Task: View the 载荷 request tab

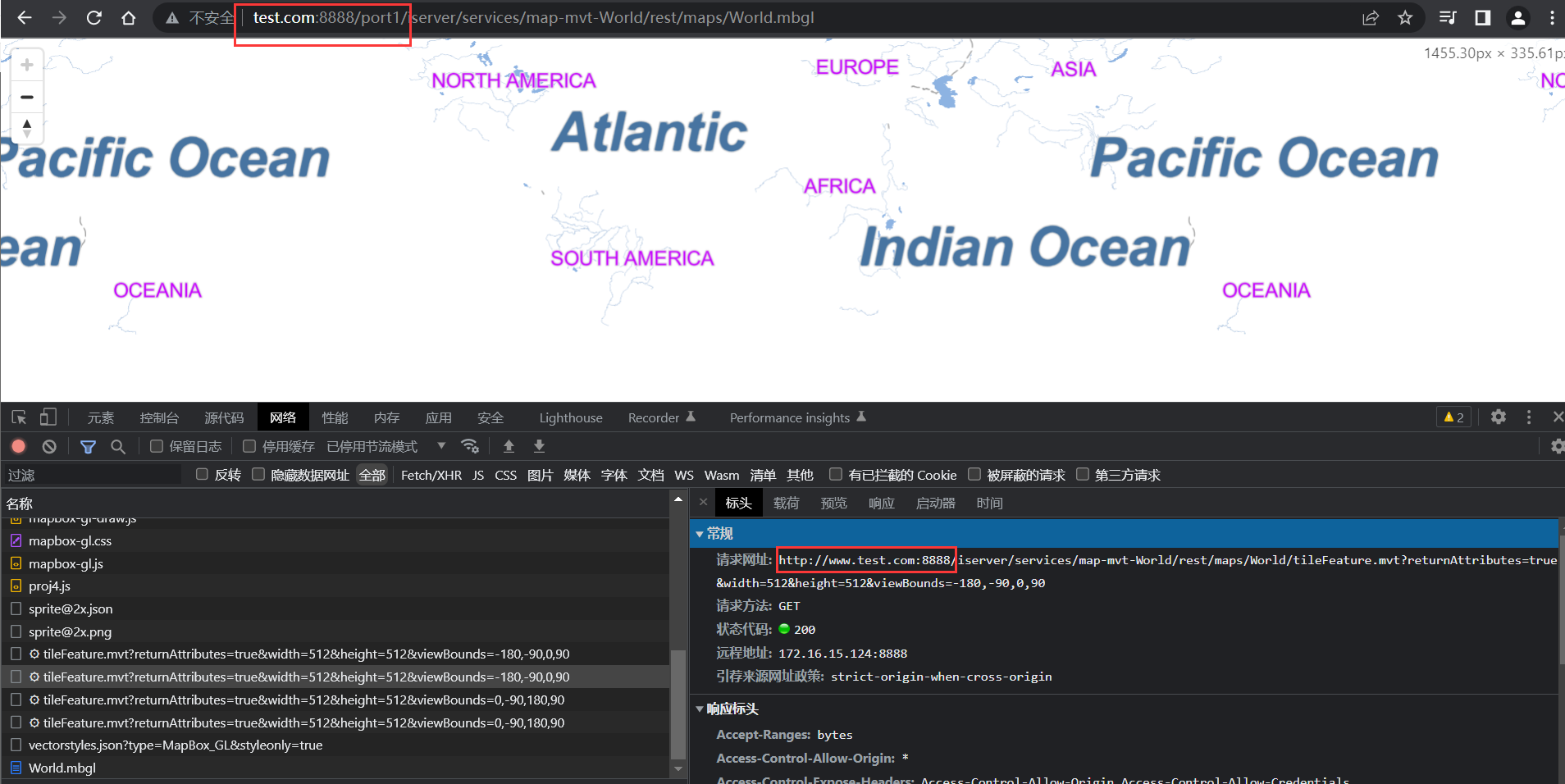Action: (786, 503)
